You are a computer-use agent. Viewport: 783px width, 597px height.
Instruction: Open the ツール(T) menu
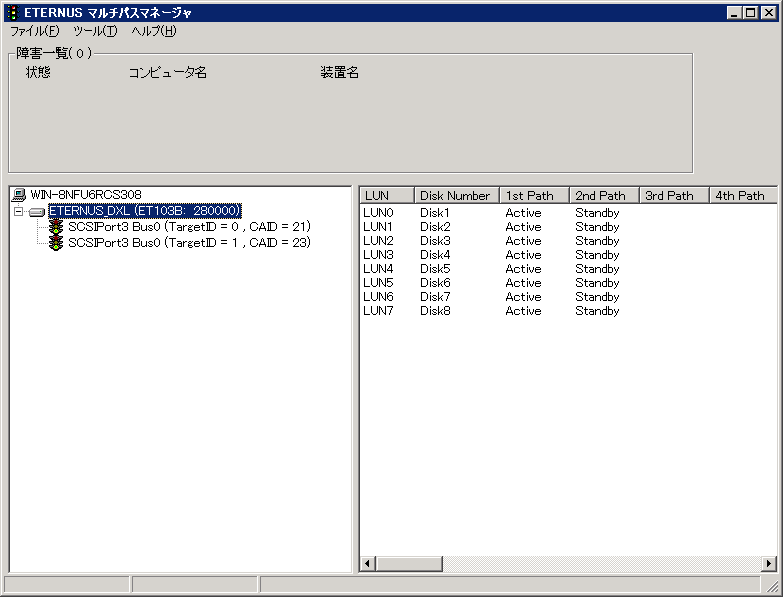pyautogui.click(x=94, y=31)
